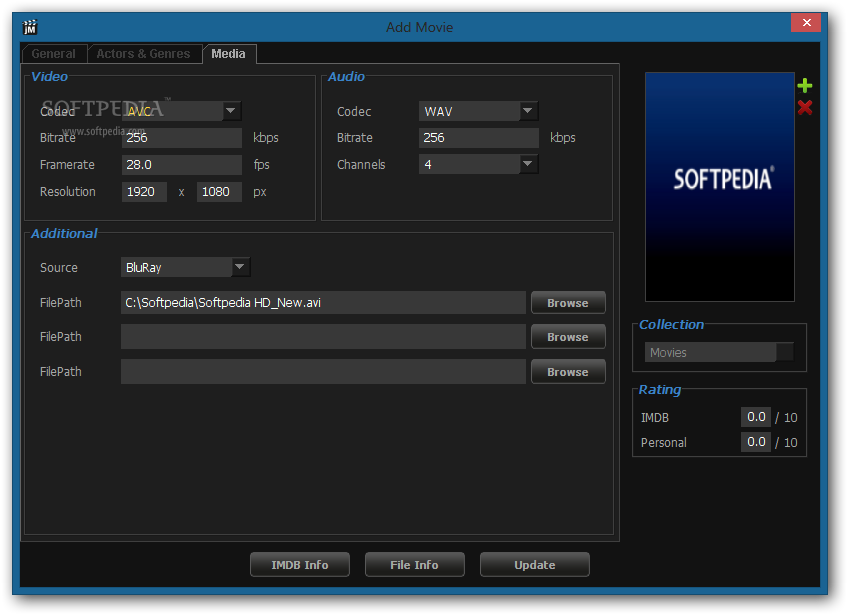Click the Personal rating 0.0 field
This screenshot has height=615, width=848.
pos(756,442)
